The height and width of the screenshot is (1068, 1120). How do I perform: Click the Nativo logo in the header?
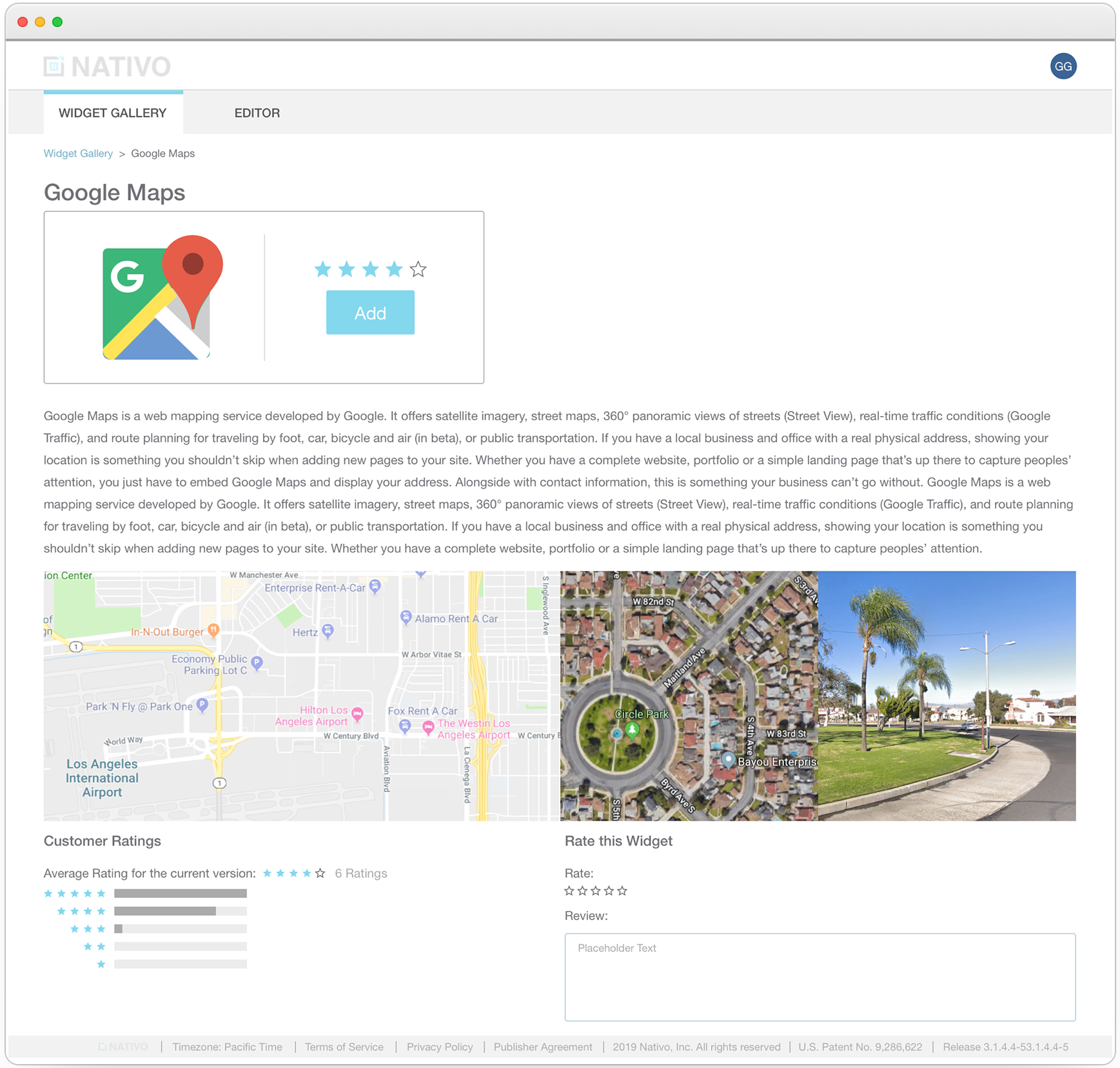pos(107,66)
